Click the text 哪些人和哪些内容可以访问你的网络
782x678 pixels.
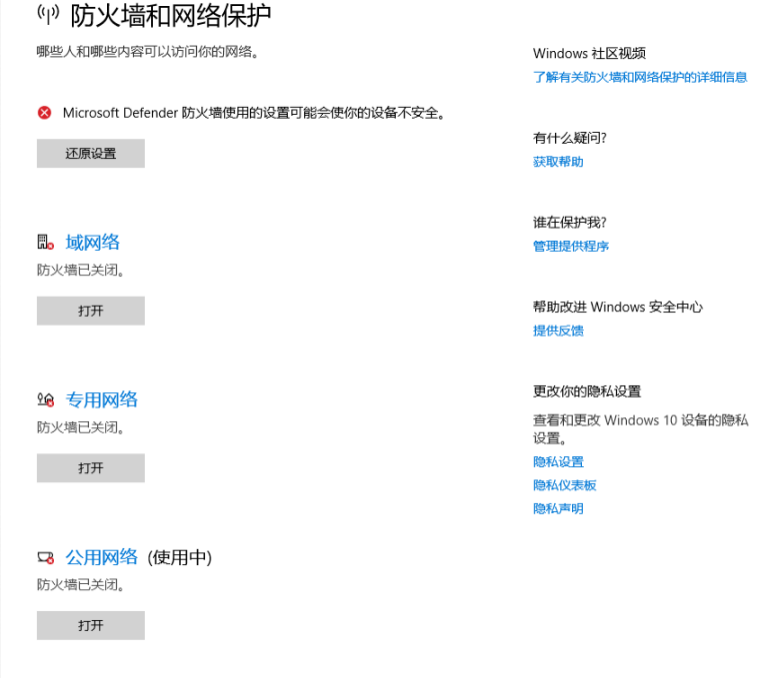pos(148,51)
